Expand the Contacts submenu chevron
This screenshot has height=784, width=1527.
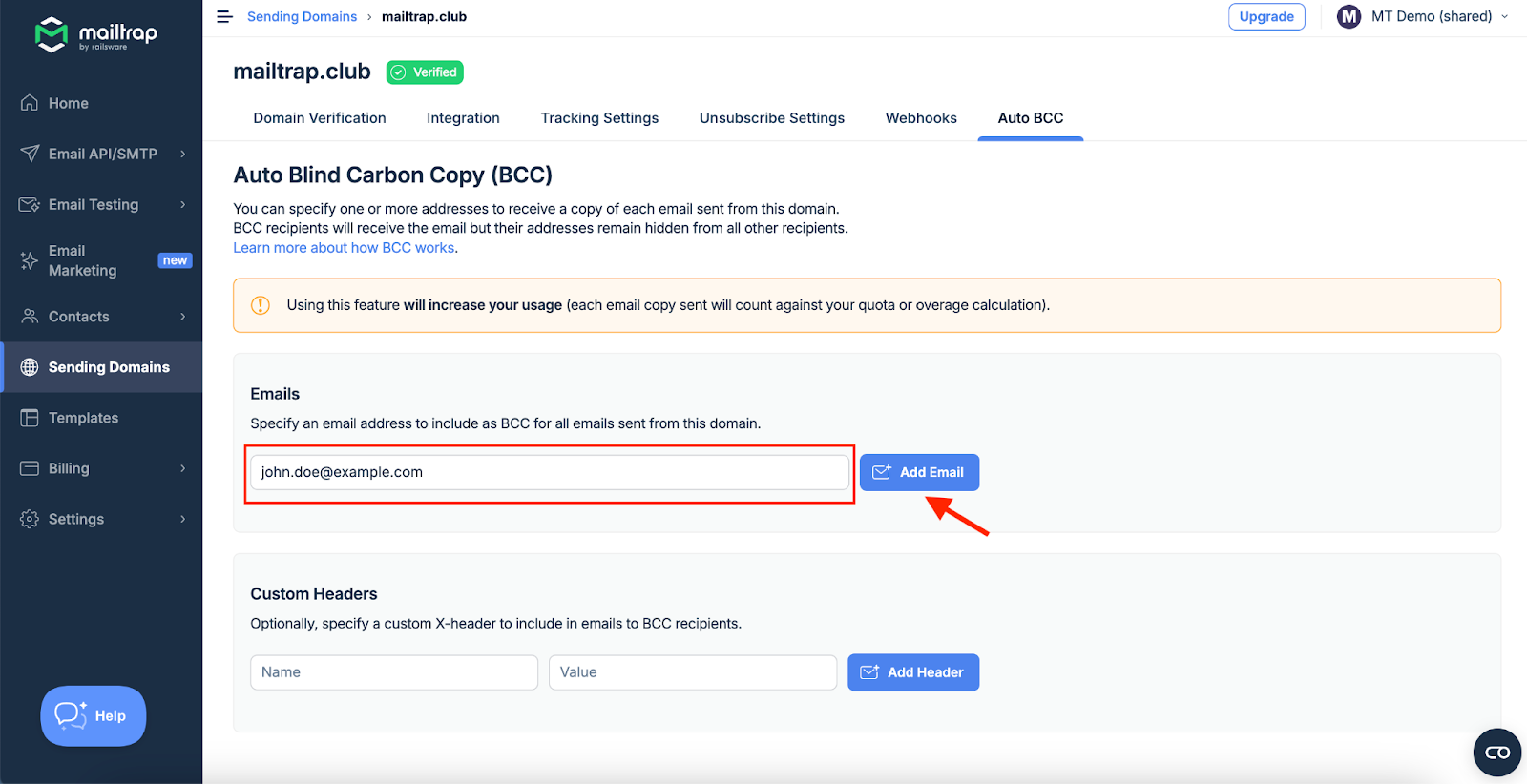pyautogui.click(x=183, y=317)
